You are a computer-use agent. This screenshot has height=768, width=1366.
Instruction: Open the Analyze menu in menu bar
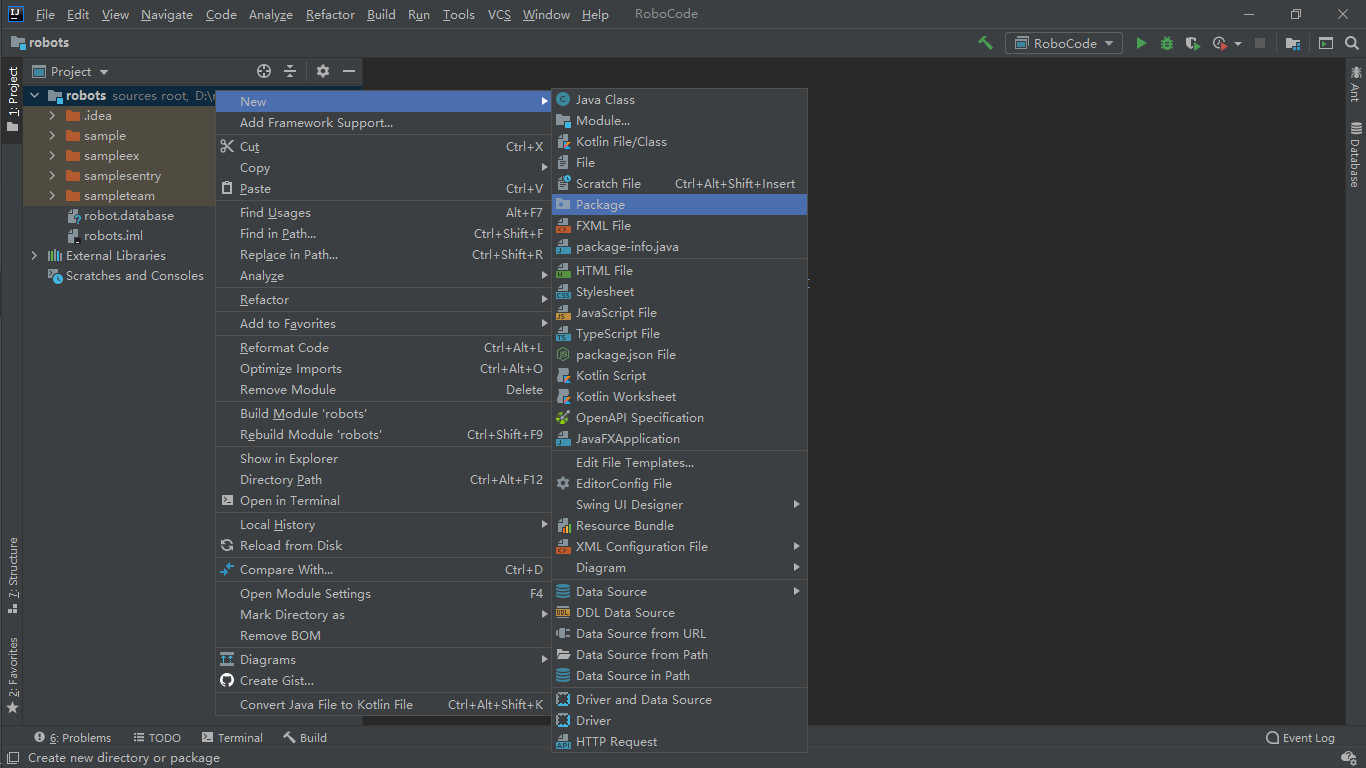[x=271, y=15]
